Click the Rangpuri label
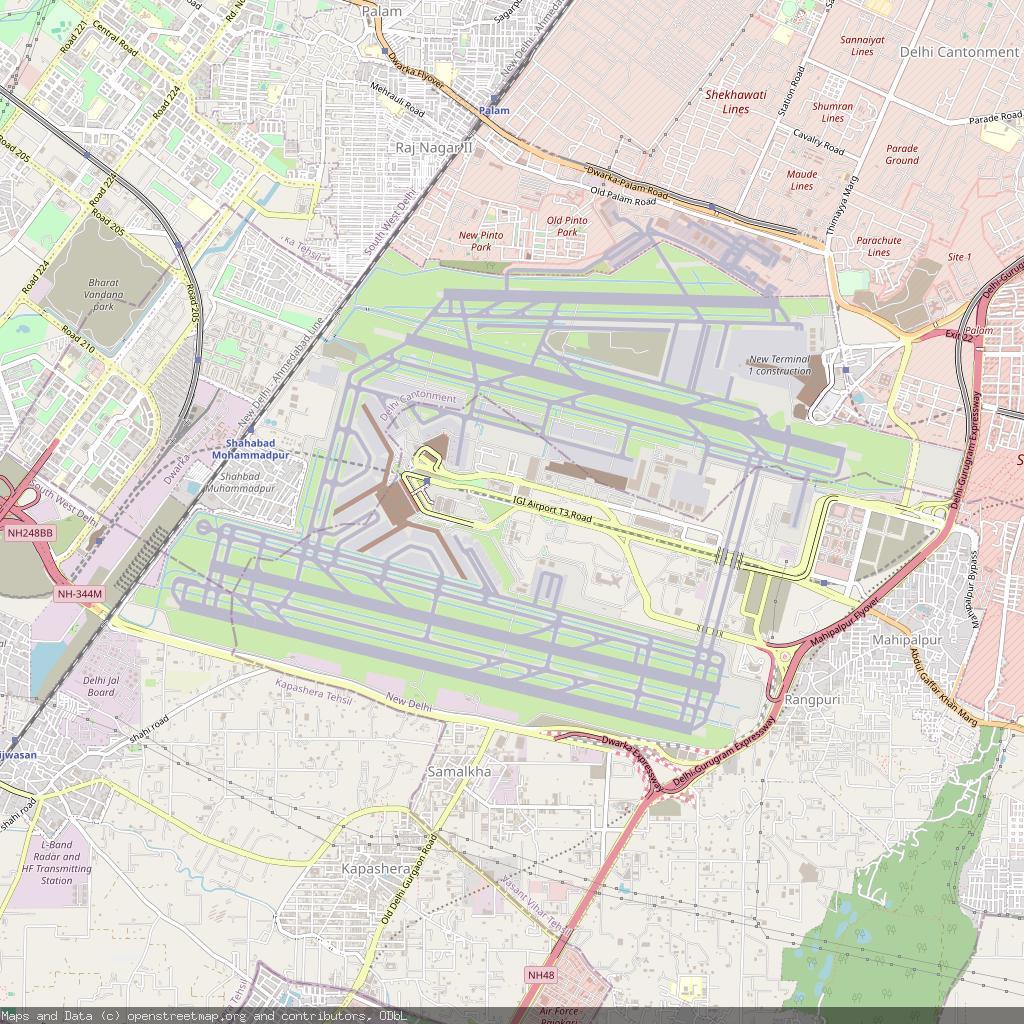The image size is (1024, 1024). 812,699
